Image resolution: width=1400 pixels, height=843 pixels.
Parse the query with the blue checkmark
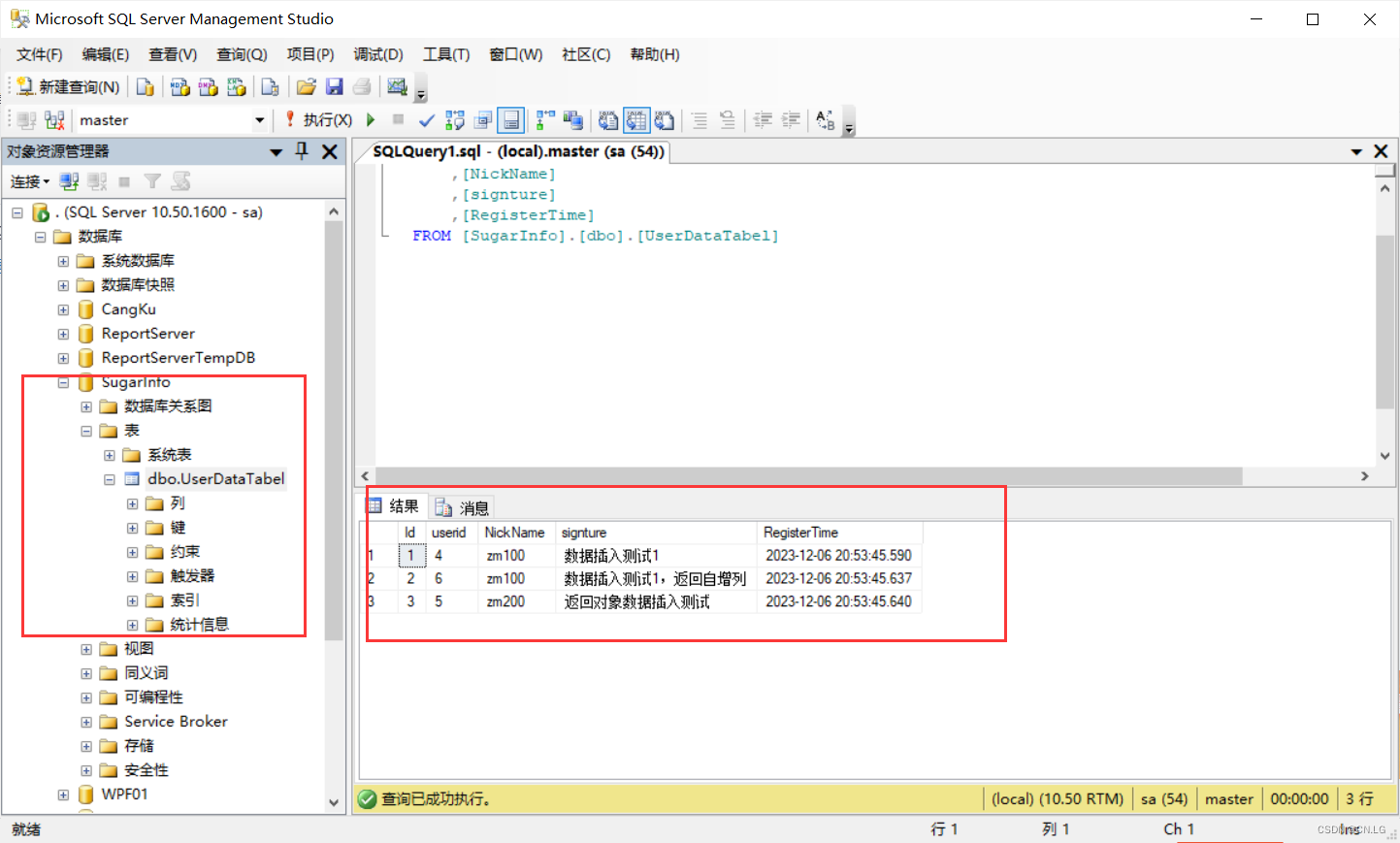click(x=426, y=120)
